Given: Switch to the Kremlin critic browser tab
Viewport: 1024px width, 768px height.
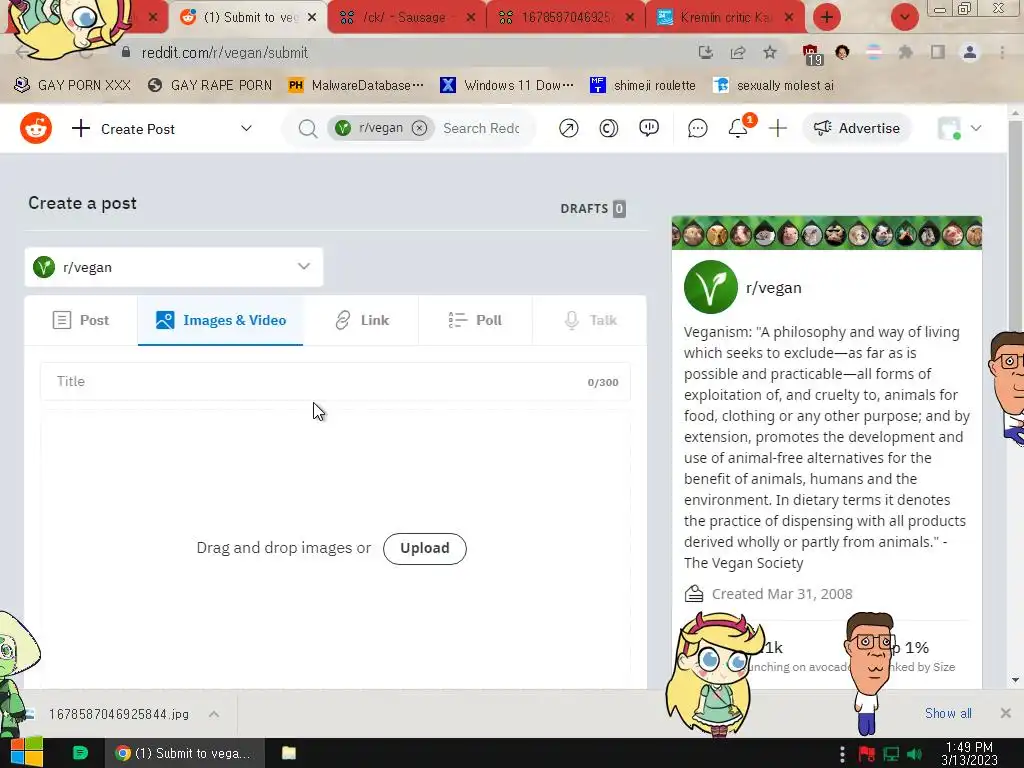Looking at the screenshot, I should pyautogui.click(x=725, y=18).
